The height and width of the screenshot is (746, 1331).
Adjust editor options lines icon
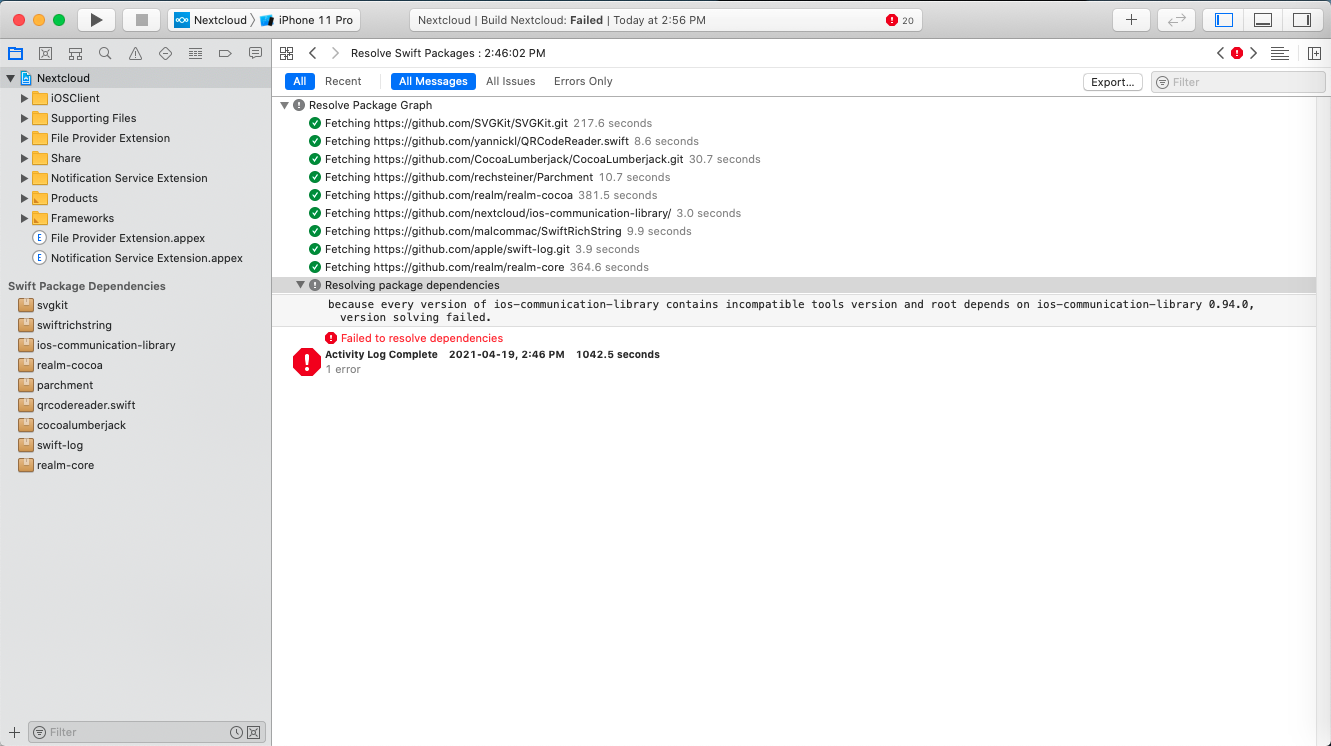point(1279,53)
